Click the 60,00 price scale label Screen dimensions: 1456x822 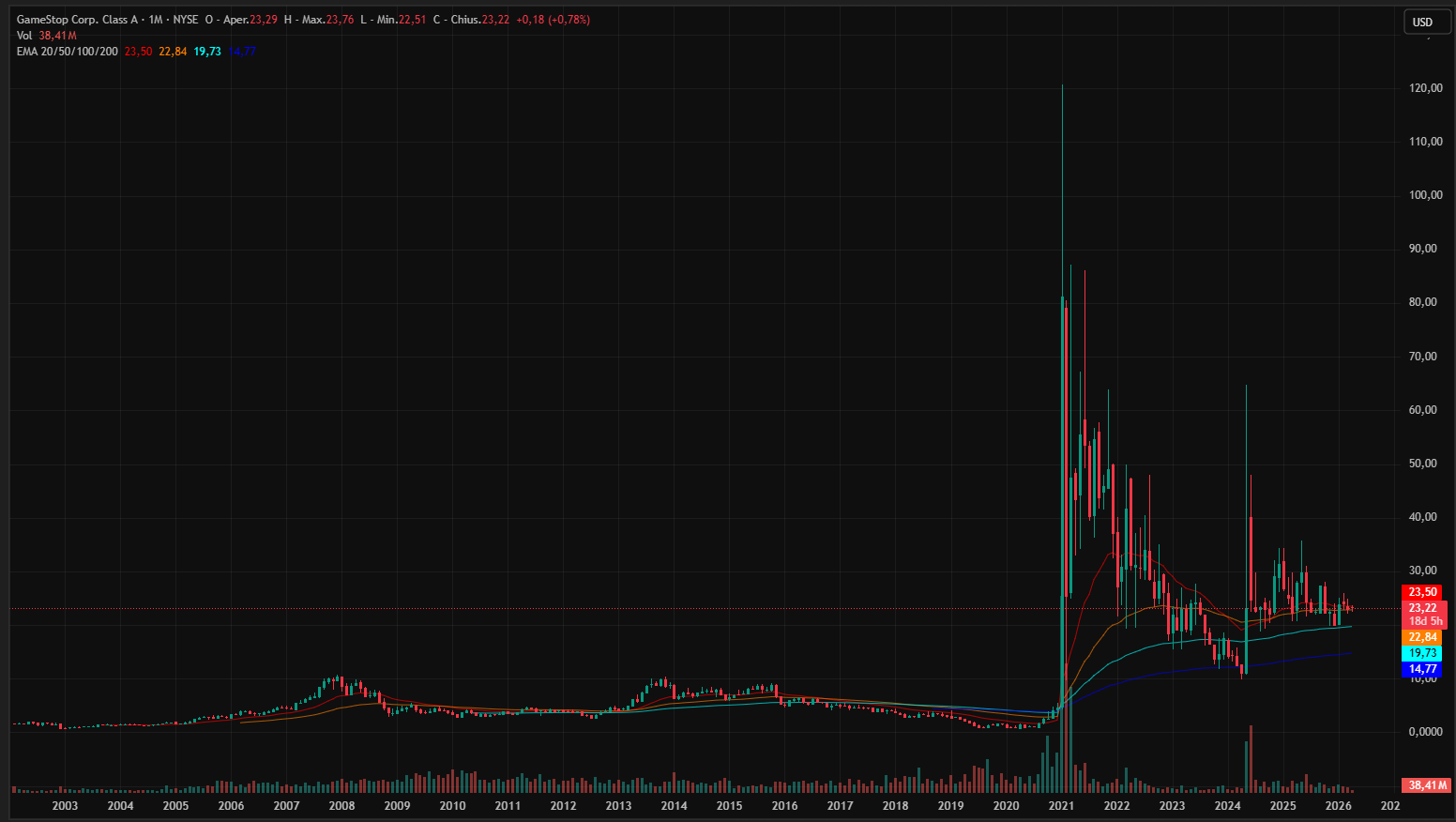(x=1423, y=410)
